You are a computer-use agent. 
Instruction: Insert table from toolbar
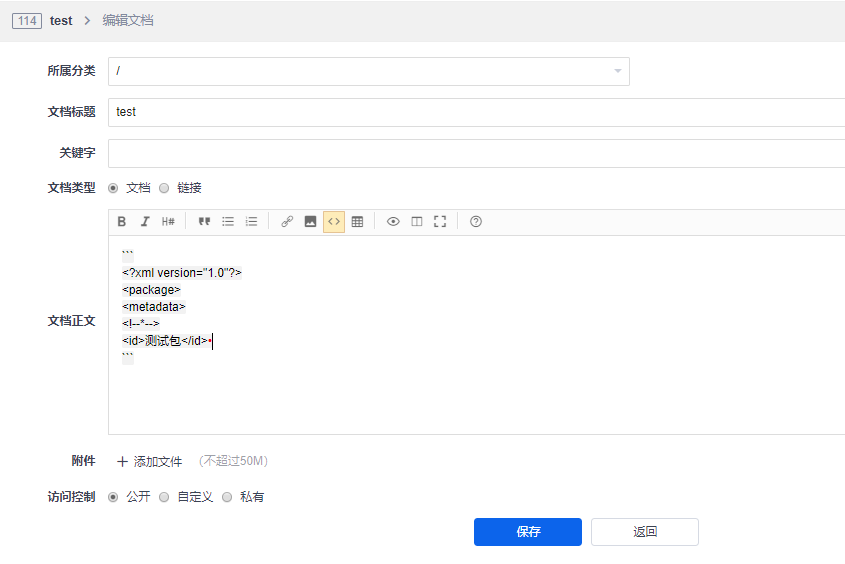click(357, 221)
